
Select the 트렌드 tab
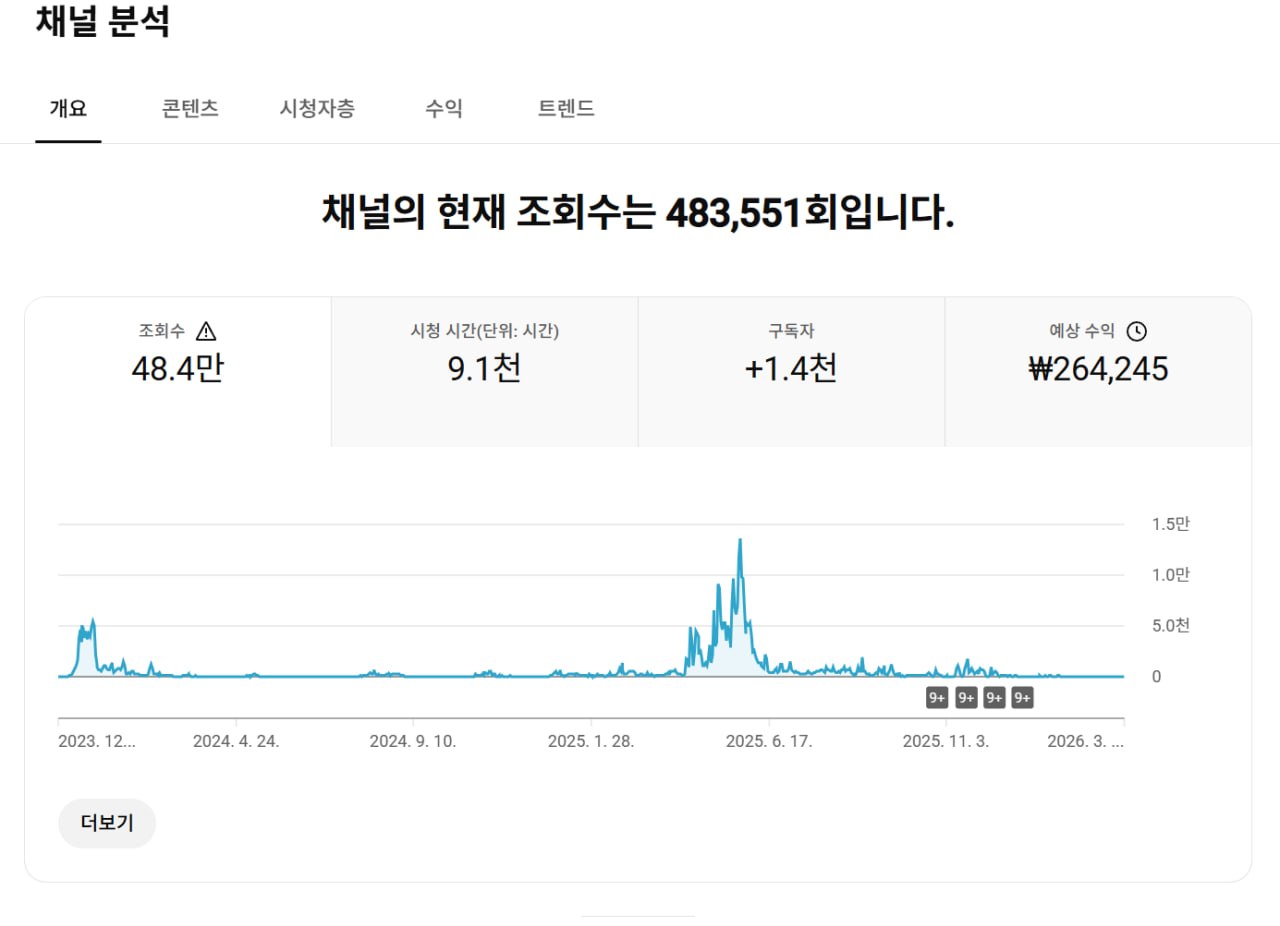[566, 109]
